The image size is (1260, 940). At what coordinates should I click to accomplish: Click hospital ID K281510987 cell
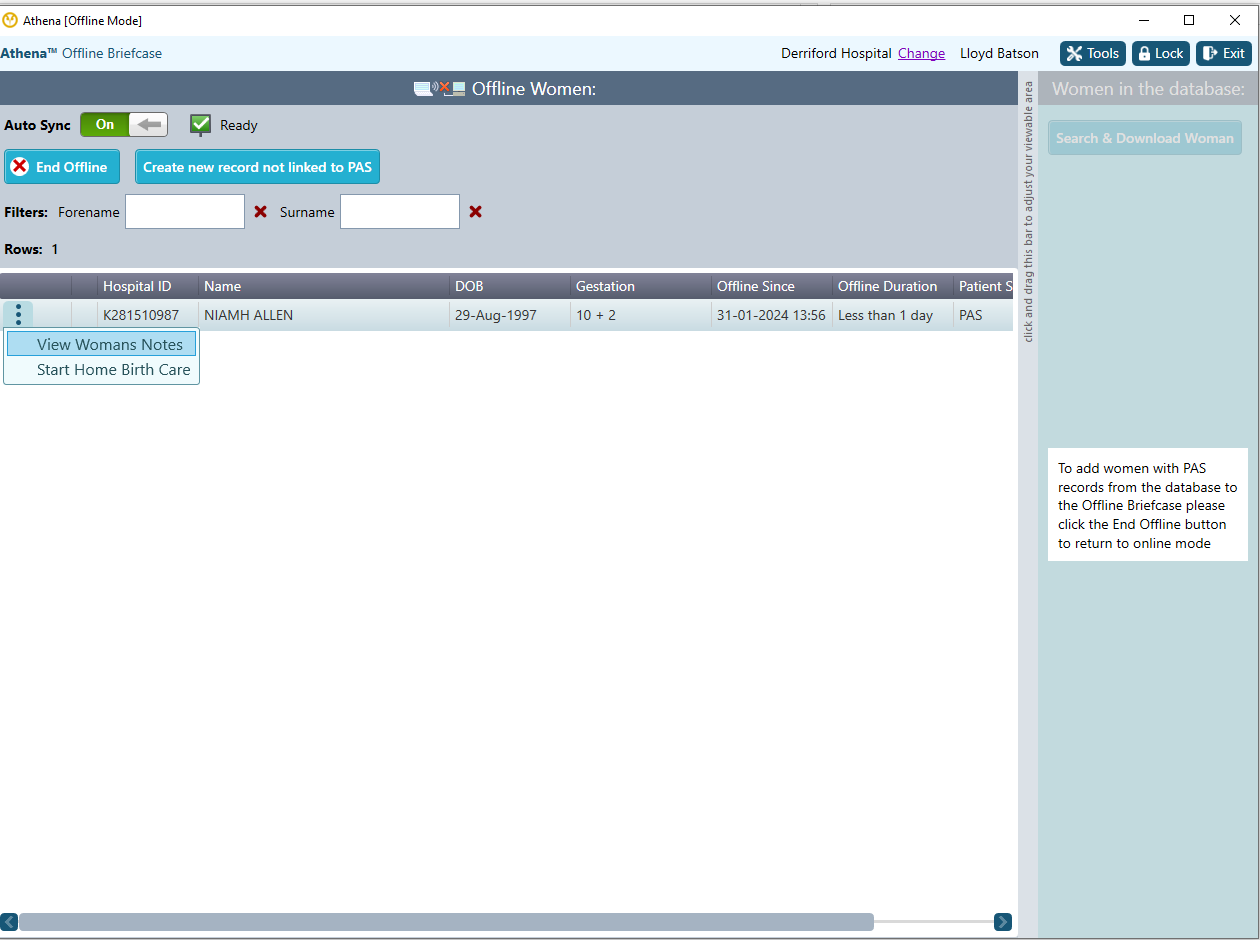pyautogui.click(x=148, y=315)
